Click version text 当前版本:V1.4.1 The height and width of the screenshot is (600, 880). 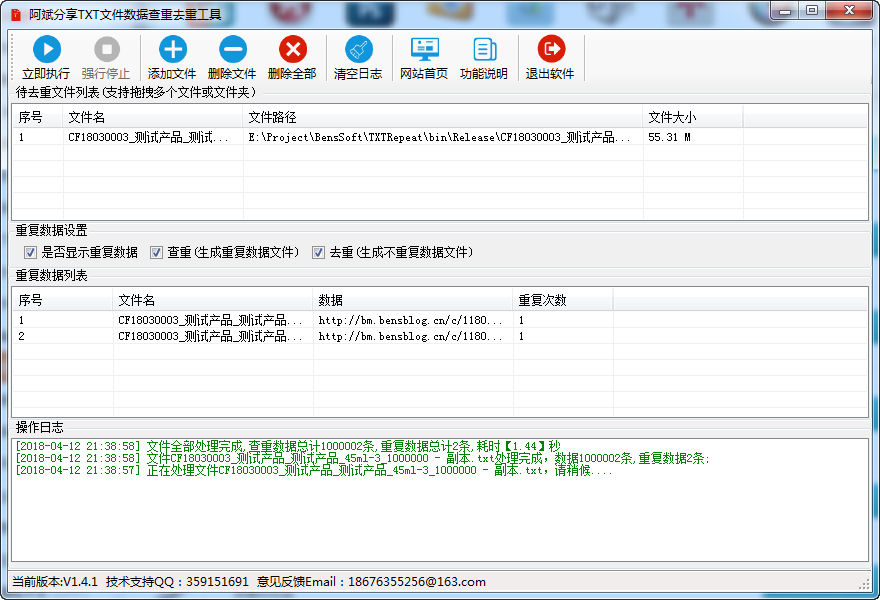[55, 581]
